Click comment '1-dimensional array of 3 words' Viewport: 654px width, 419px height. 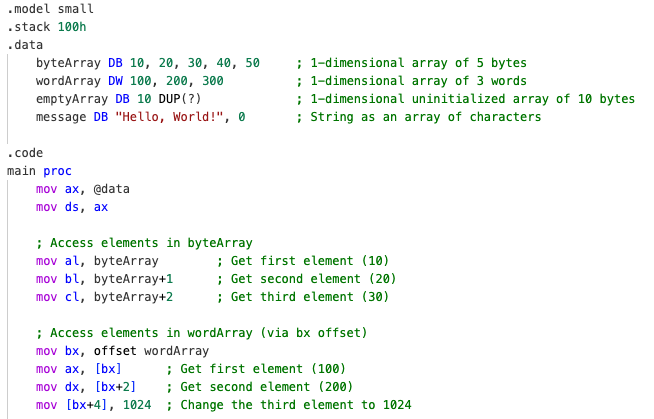(418, 81)
